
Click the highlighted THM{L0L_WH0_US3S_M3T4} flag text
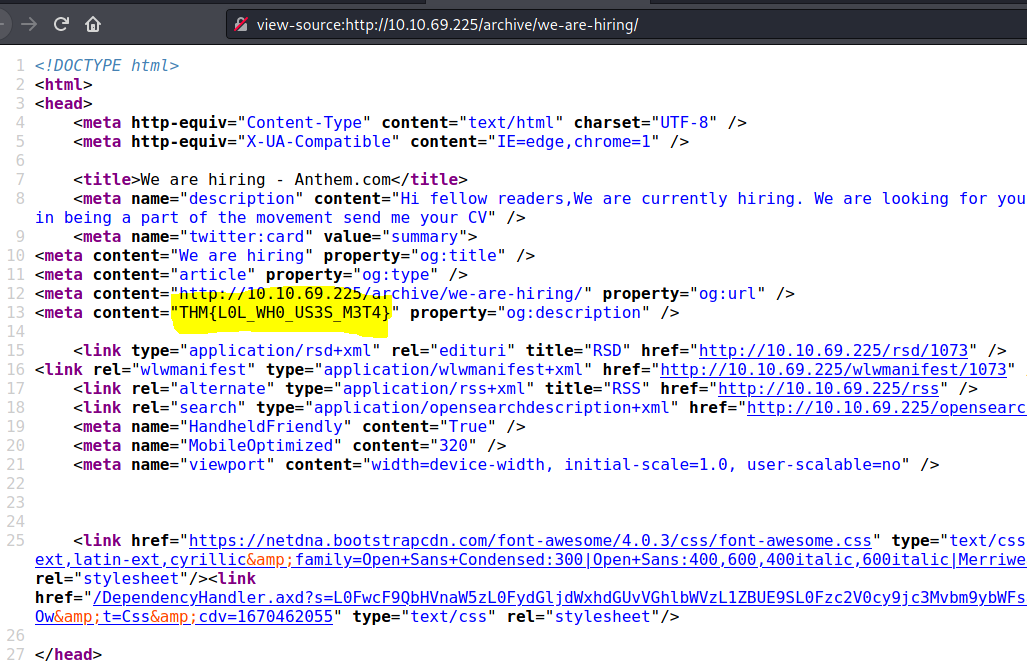(284, 313)
